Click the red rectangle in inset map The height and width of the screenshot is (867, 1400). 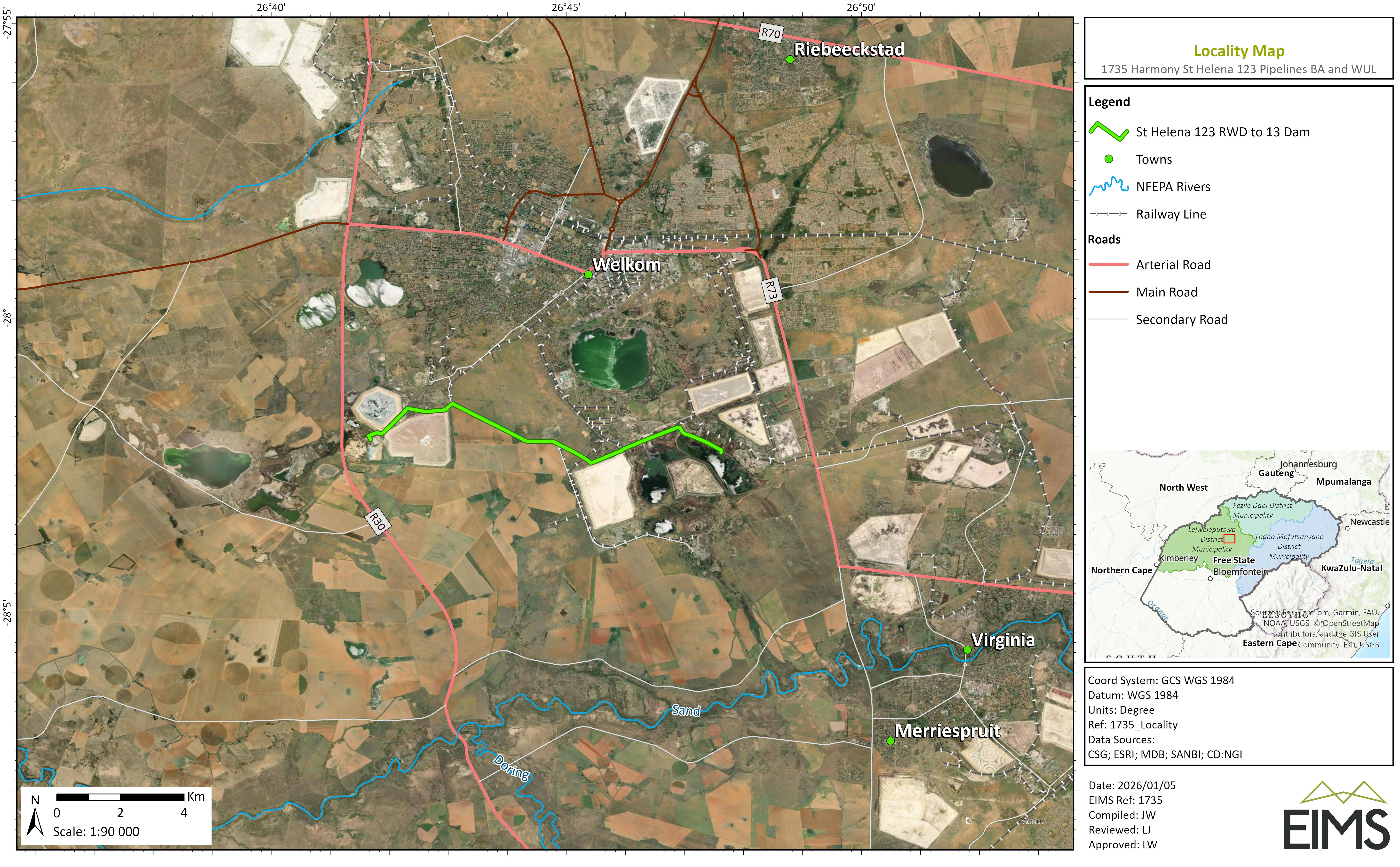tap(1229, 539)
